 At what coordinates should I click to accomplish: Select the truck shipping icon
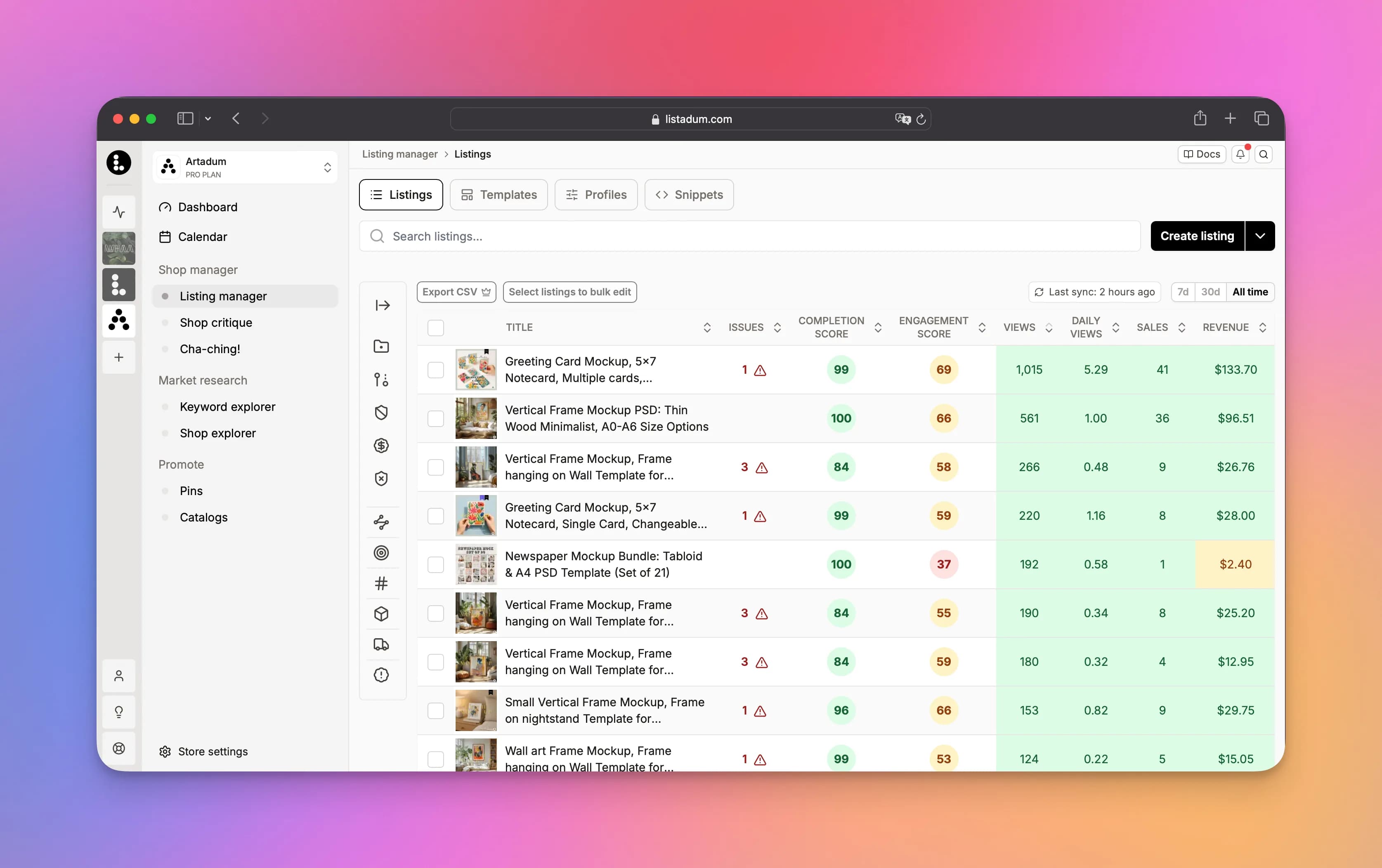pyautogui.click(x=381, y=644)
